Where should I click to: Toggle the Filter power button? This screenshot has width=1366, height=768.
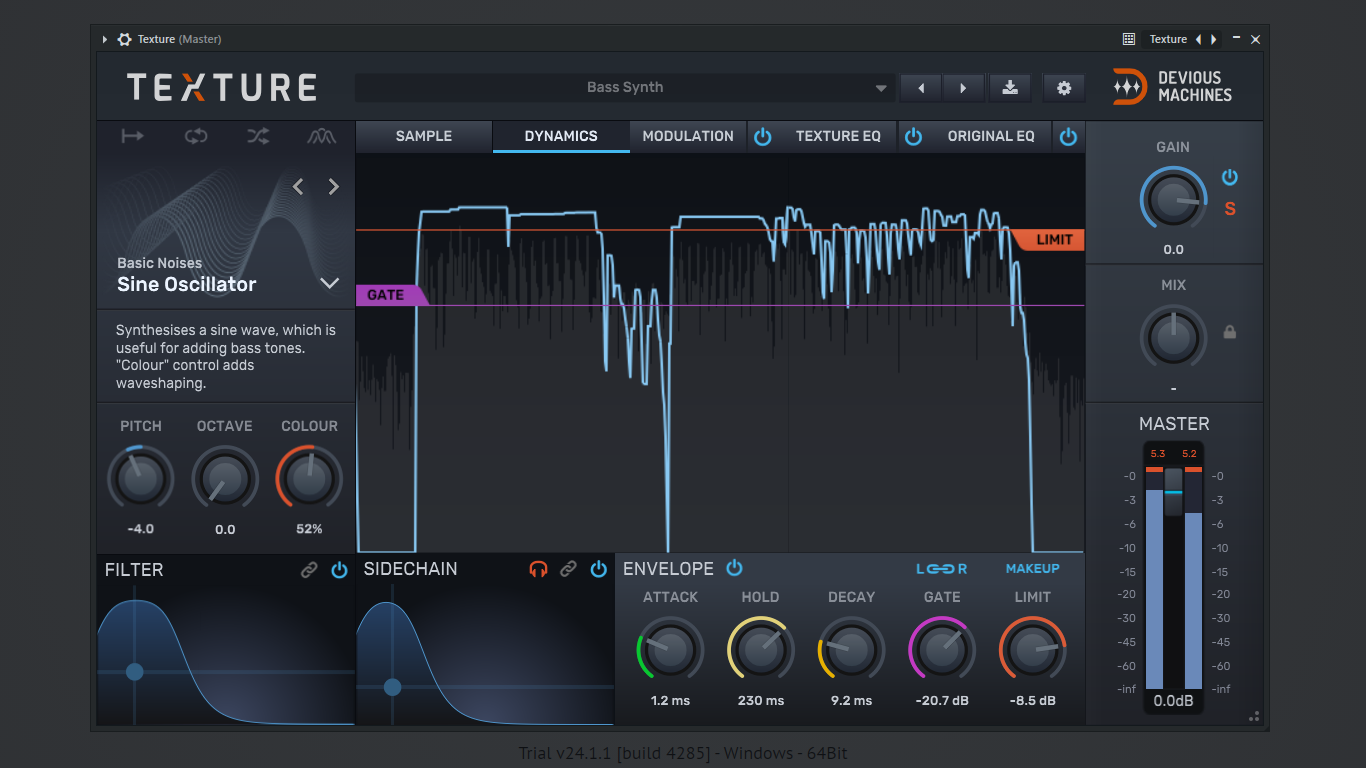coord(339,570)
